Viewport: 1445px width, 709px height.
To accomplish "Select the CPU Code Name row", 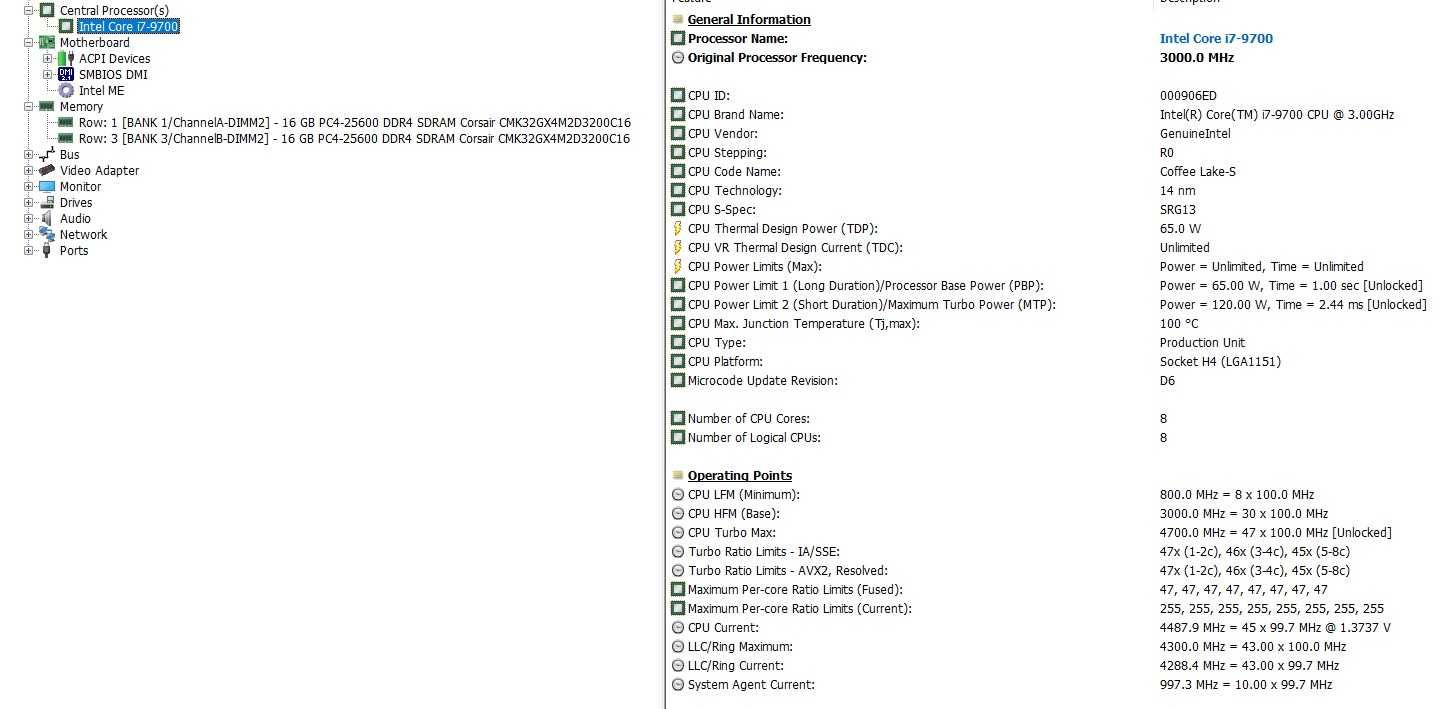I will (x=1055, y=171).
